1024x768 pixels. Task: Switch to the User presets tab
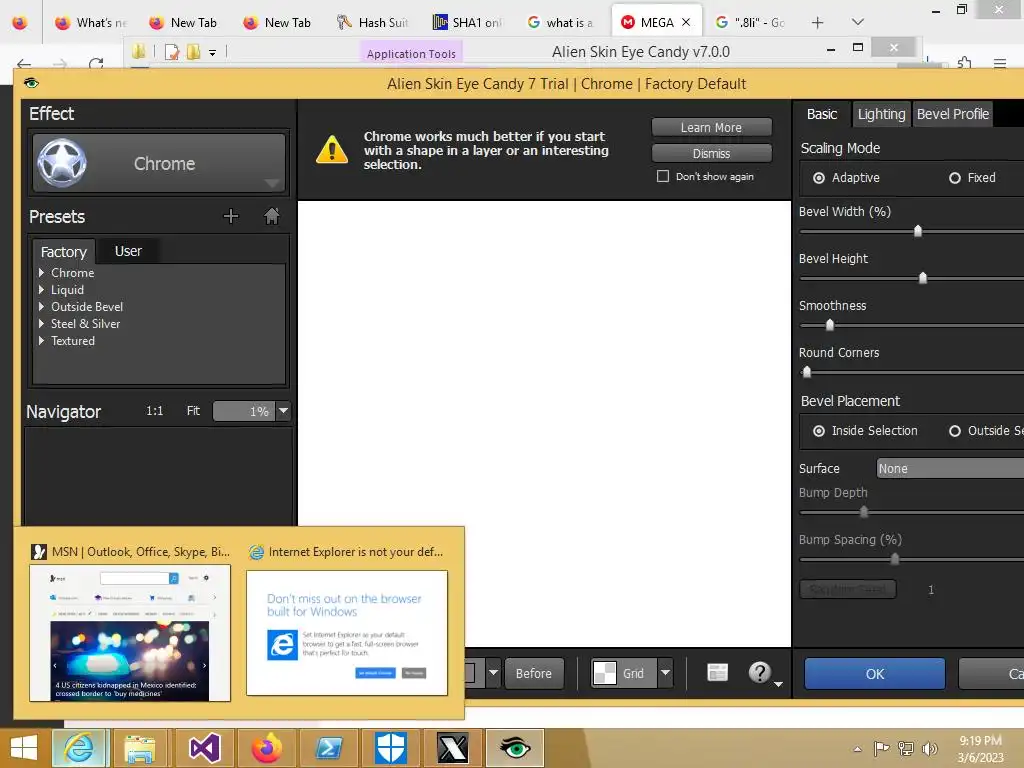tap(128, 251)
